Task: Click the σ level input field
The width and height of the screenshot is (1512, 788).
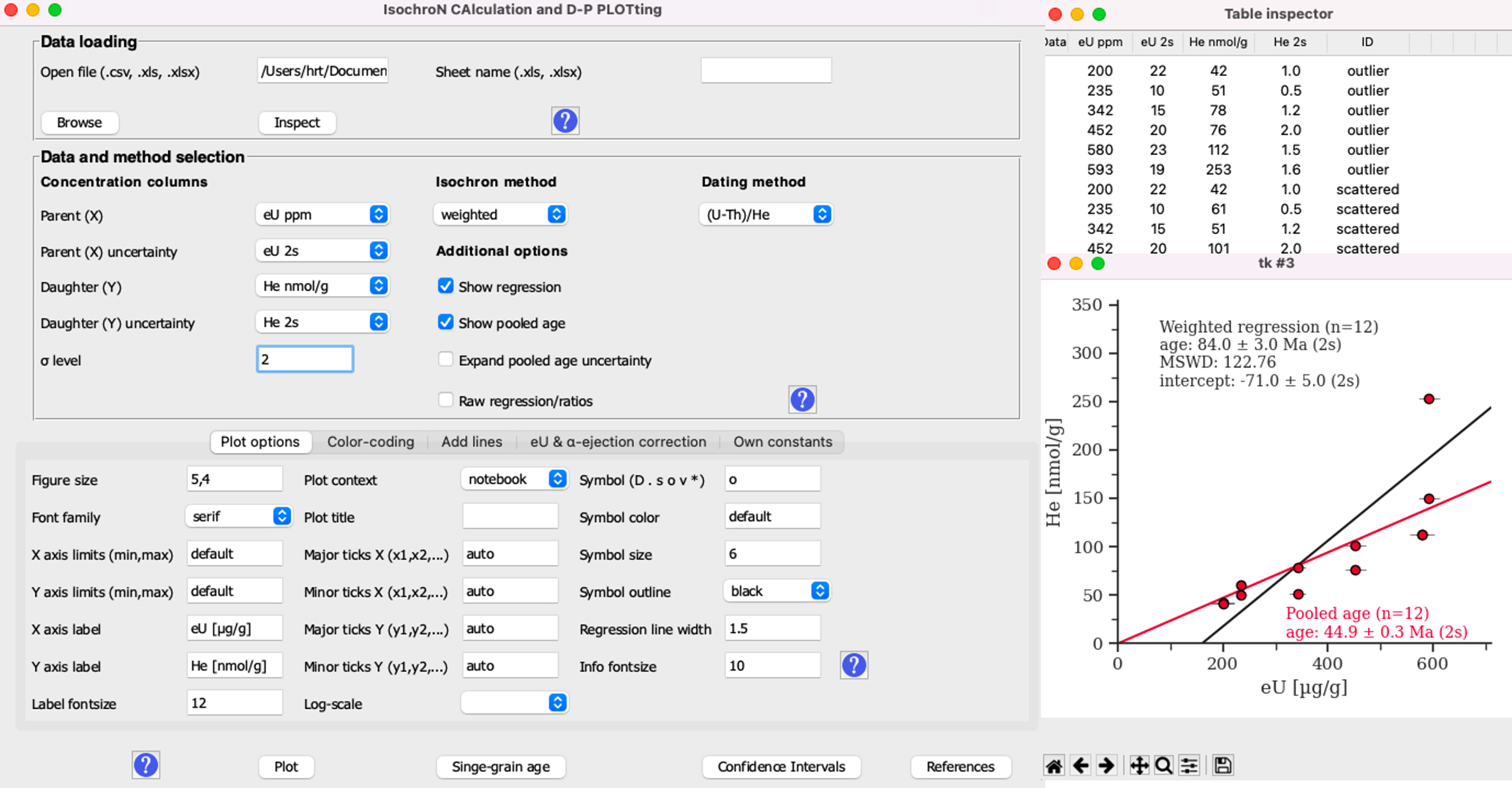Action: (x=305, y=359)
